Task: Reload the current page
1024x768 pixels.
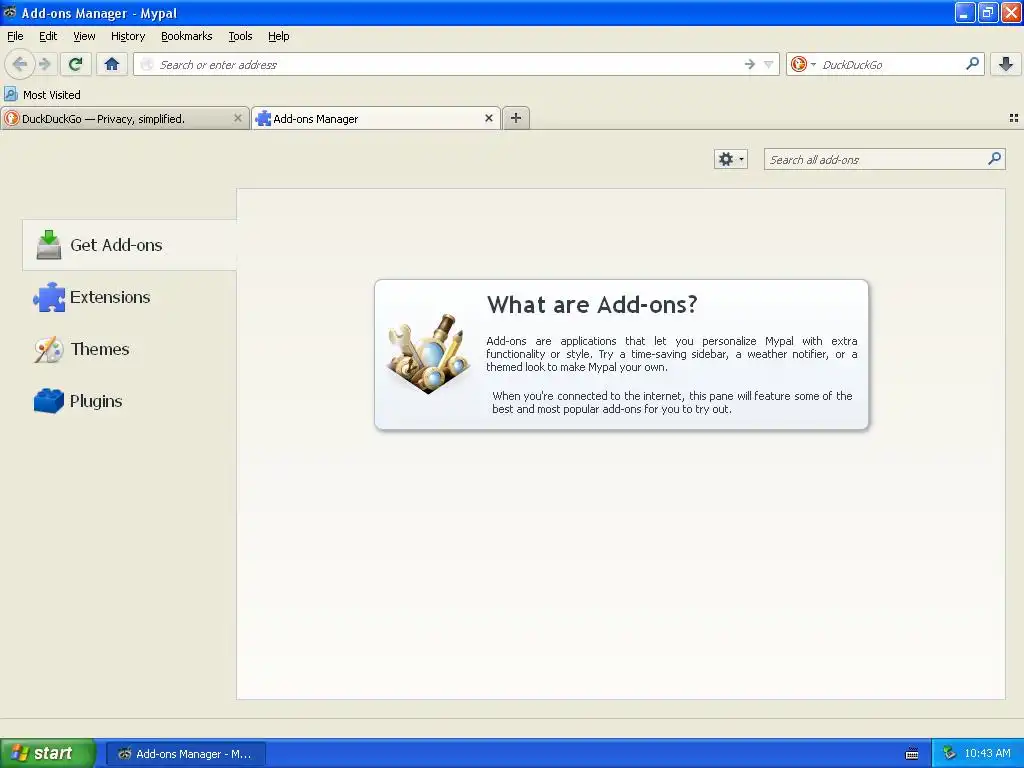Action: click(x=76, y=64)
